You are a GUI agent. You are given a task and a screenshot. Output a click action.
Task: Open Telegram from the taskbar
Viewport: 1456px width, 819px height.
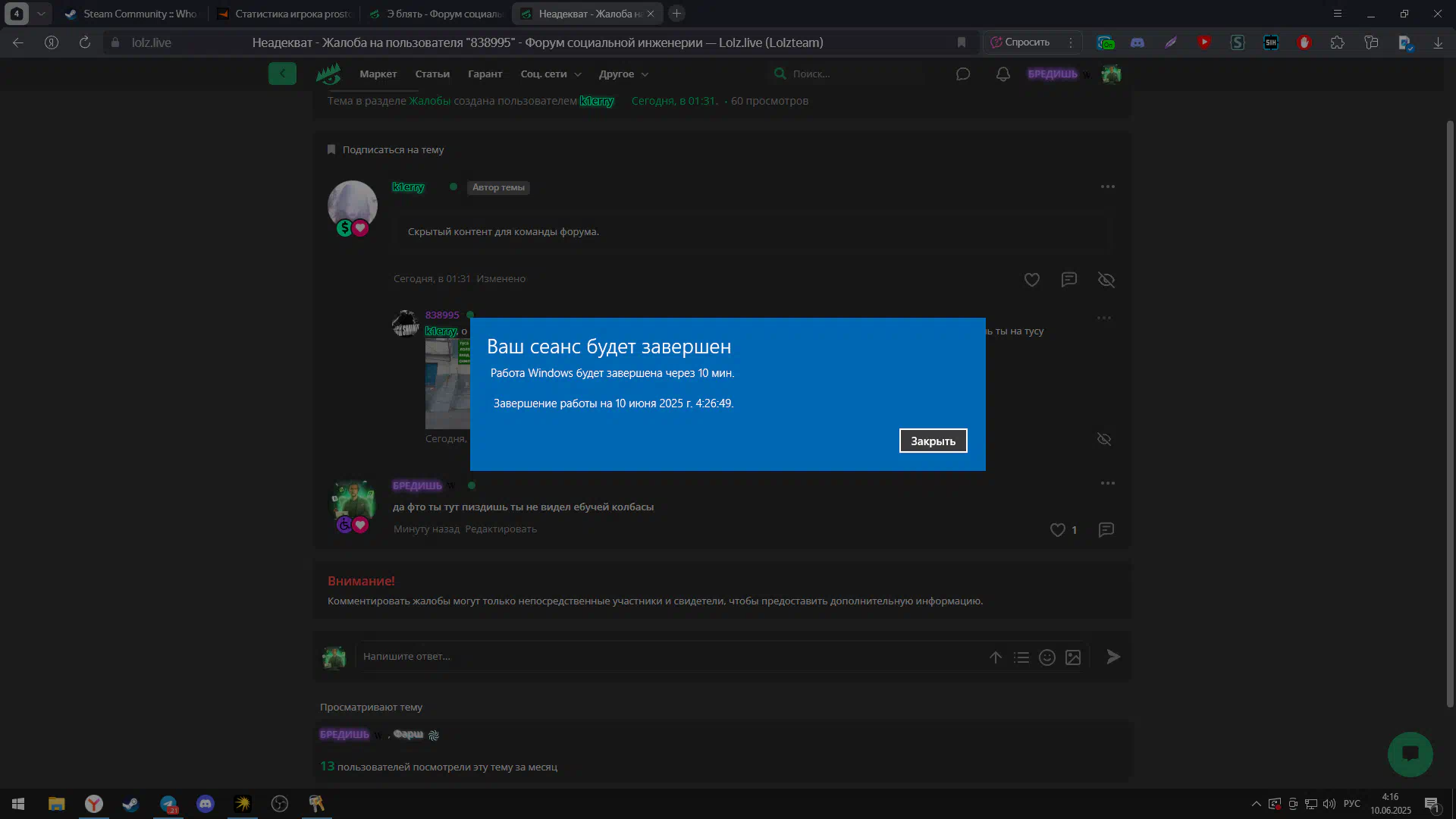point(168,804)
